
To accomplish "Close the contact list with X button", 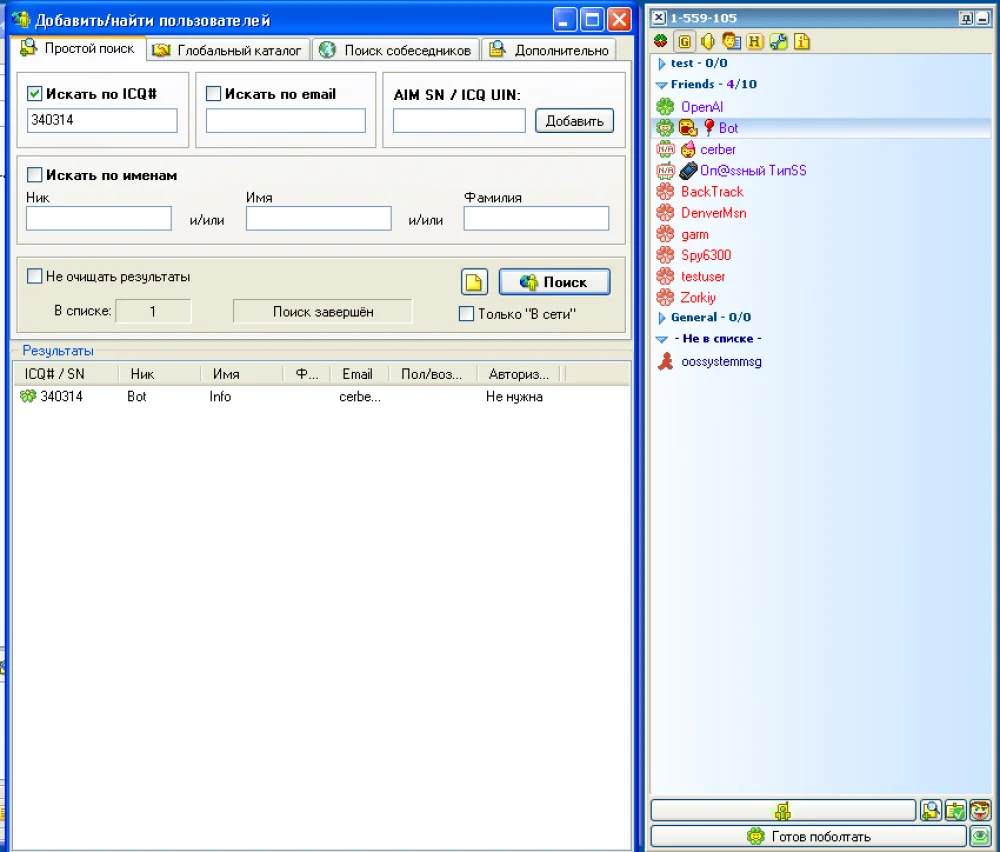I will tap(659, 18).
